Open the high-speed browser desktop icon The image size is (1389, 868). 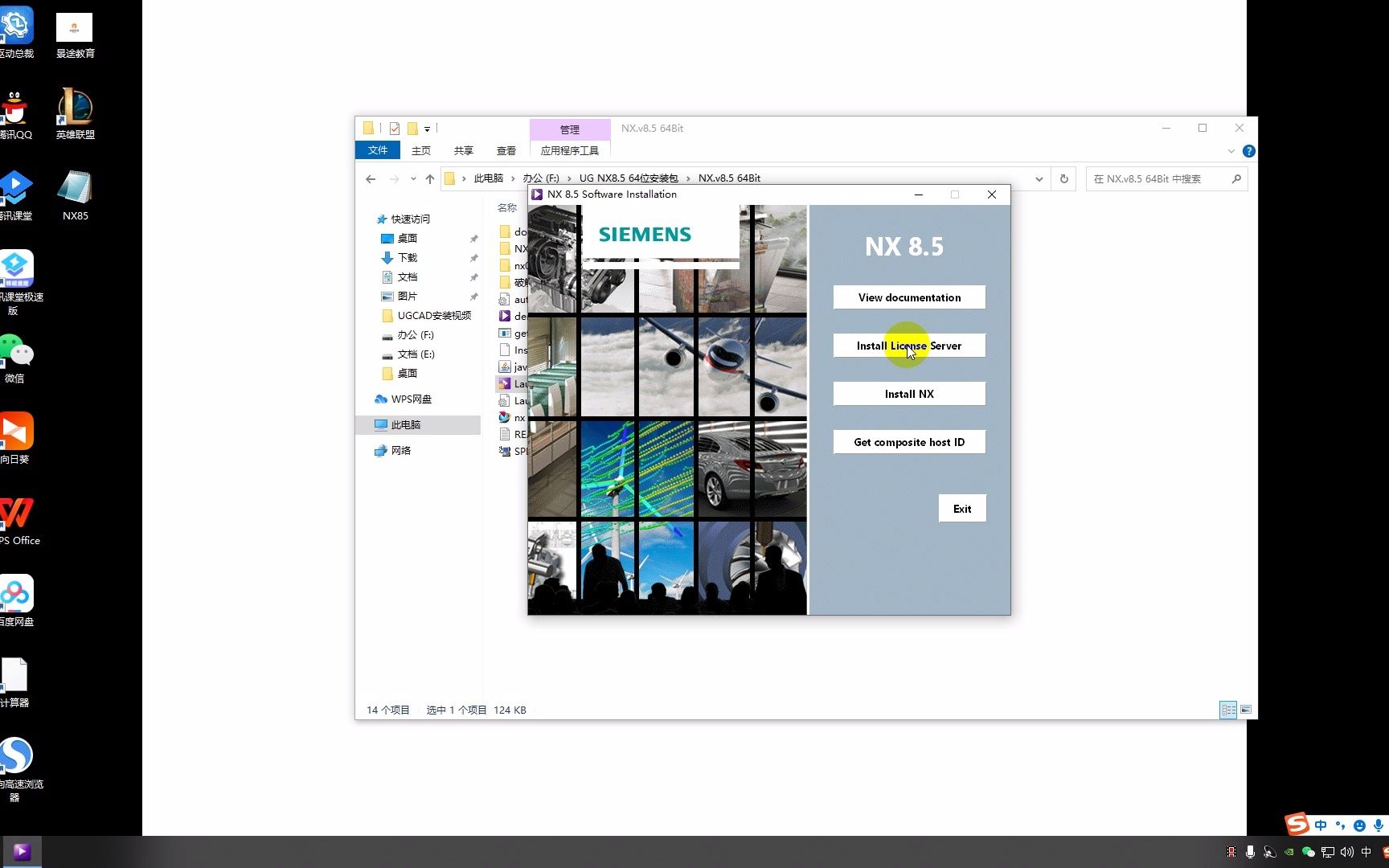pos(18,769)
